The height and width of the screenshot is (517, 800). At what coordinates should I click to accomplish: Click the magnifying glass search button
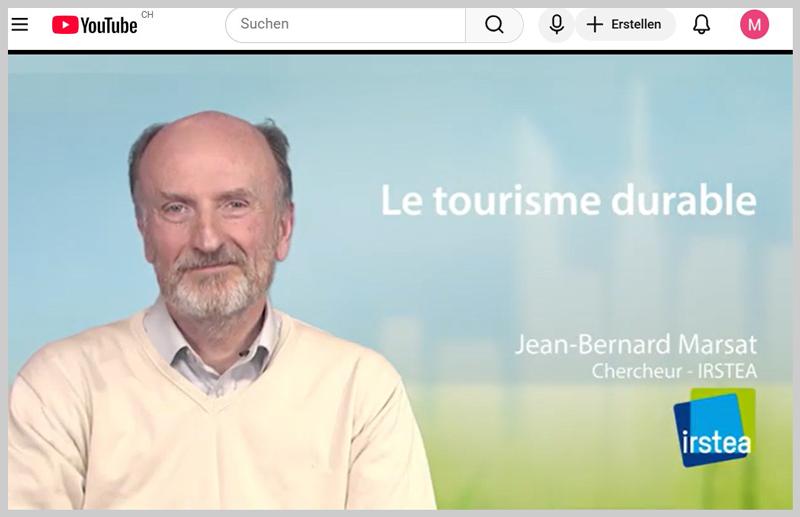click(x=494, y=24)
